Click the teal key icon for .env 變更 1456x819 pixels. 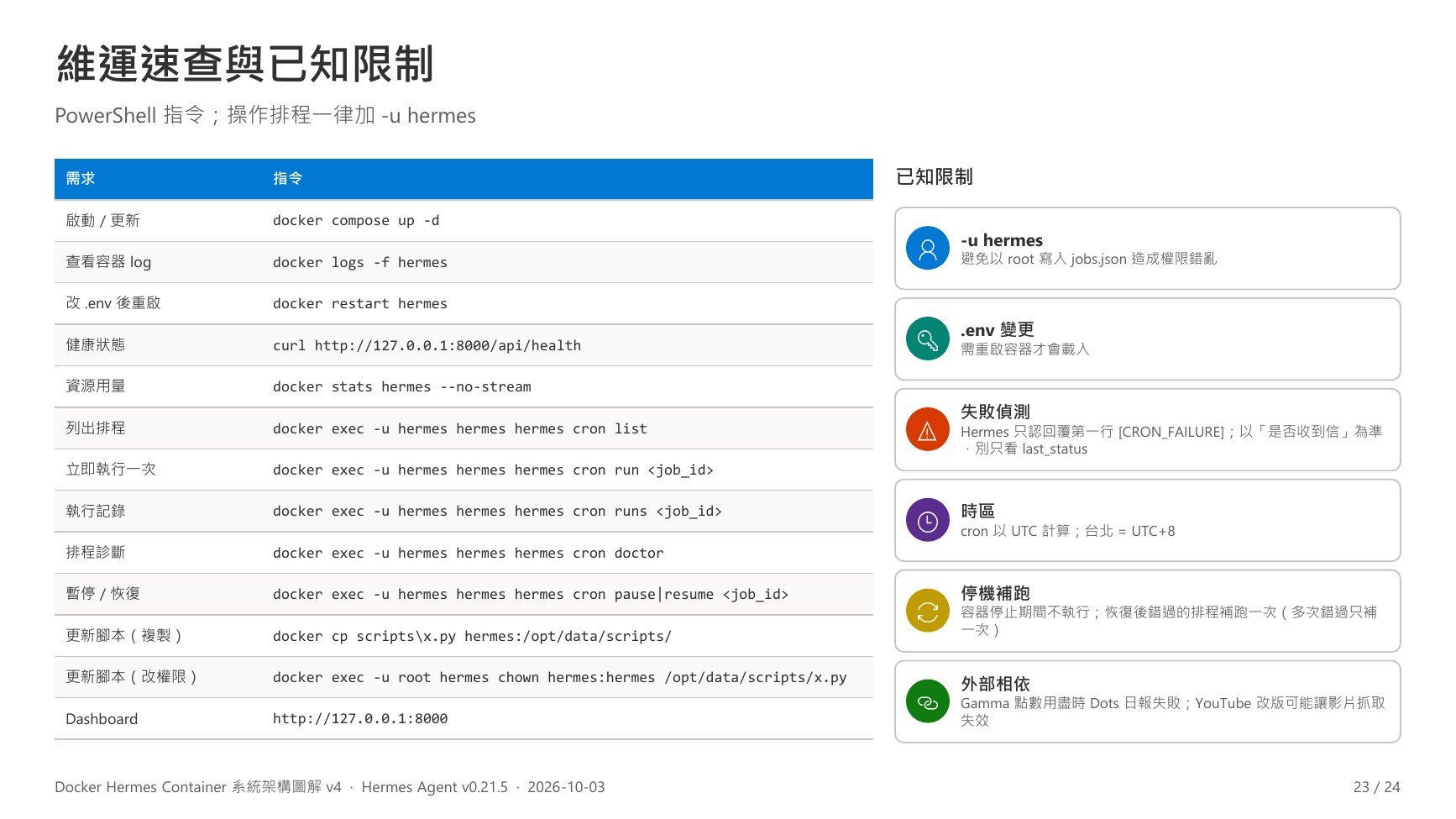pos(927,339)
